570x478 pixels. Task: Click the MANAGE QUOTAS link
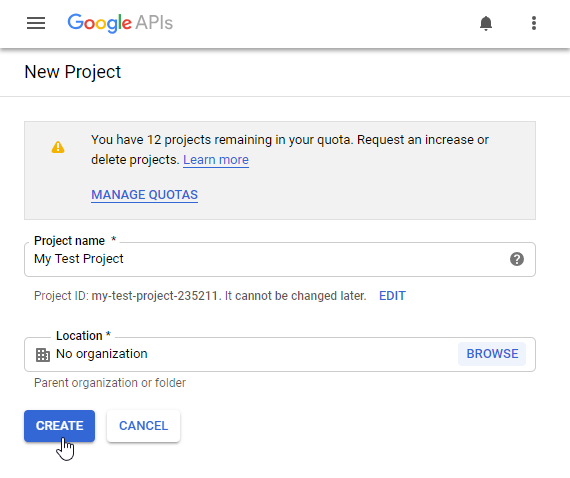(x=144, y=195)
